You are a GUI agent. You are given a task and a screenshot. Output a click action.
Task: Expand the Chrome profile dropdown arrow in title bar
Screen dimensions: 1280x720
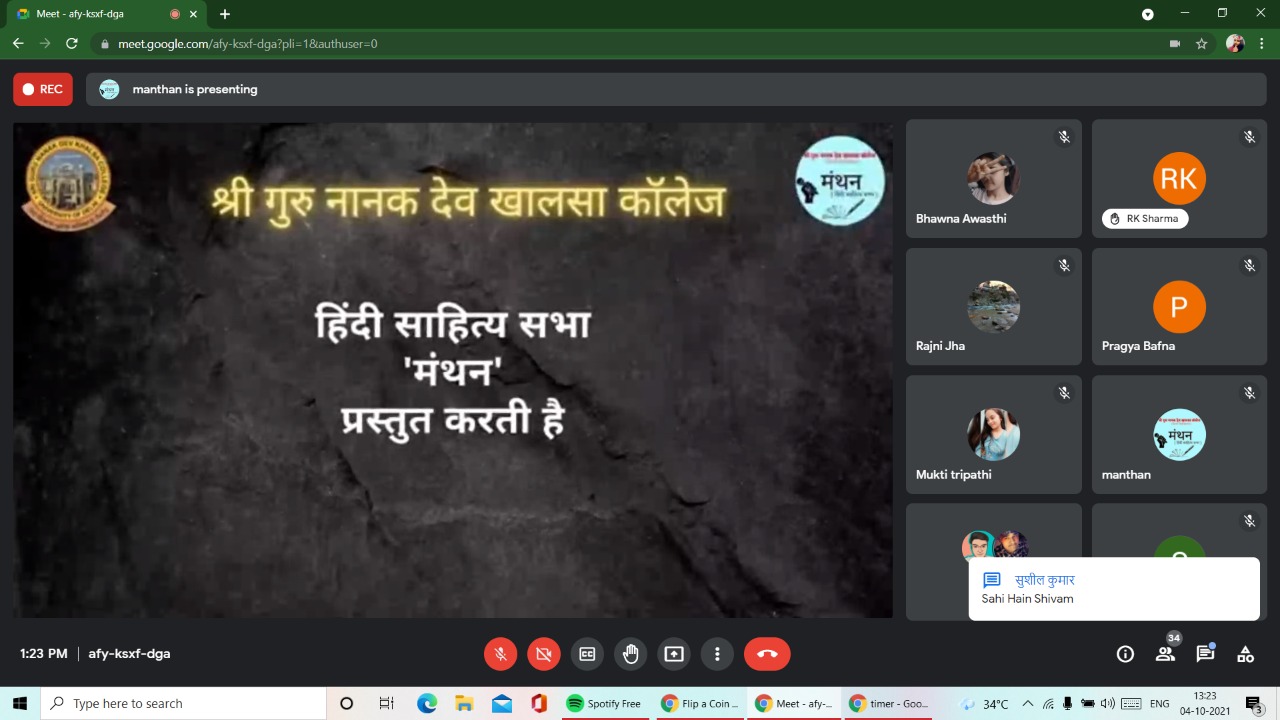1148,14
